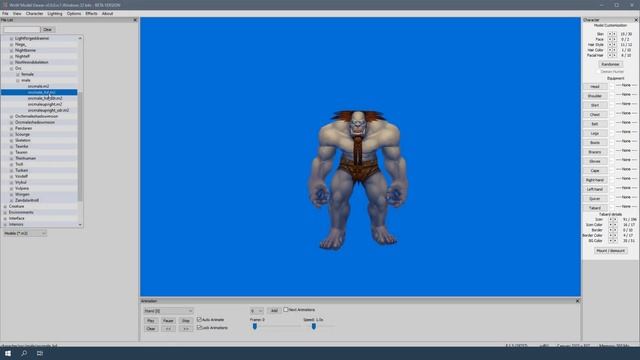Open the File menu
Screen dimensions: 640x360
click(x=5, y=13)
